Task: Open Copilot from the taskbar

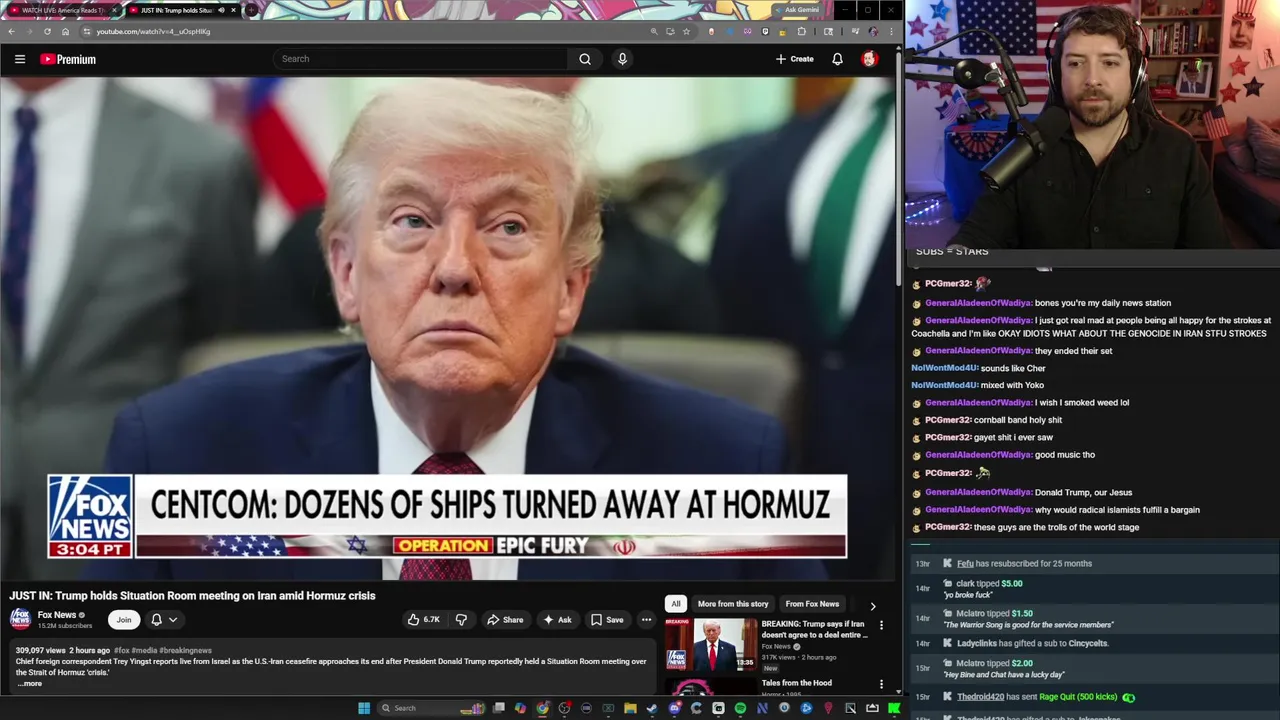Action: click(x=520, y=708)
